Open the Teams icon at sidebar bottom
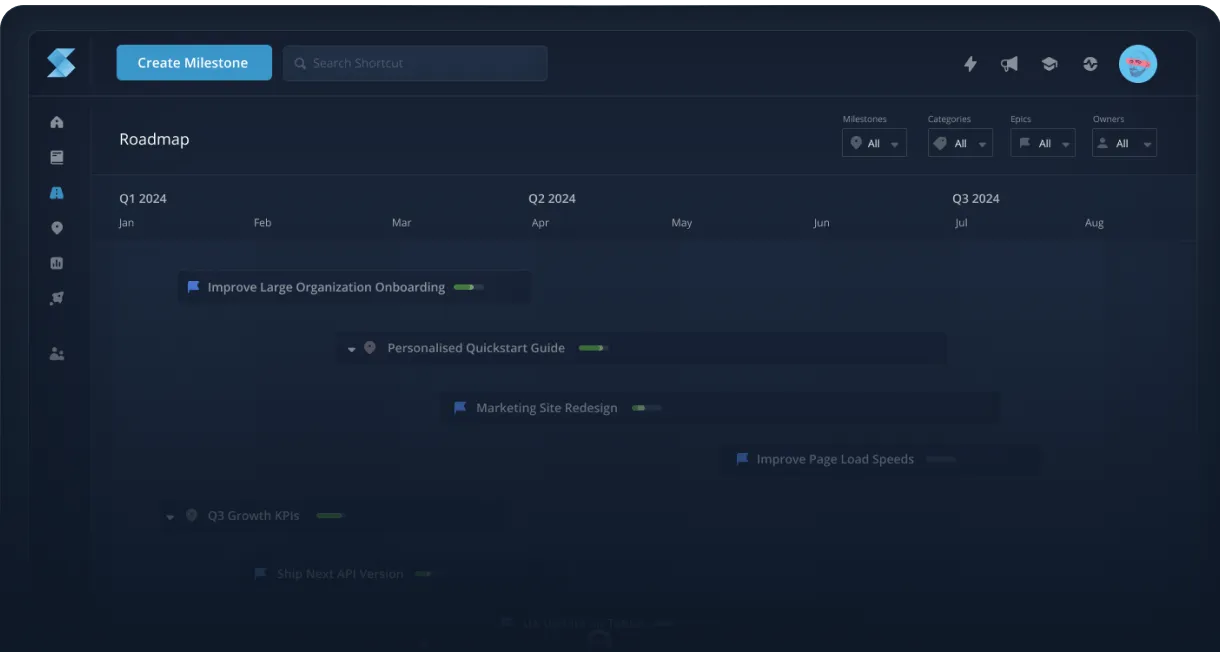Image resolution: width=1220 pixels, height=652 pixels. (57, 353)
